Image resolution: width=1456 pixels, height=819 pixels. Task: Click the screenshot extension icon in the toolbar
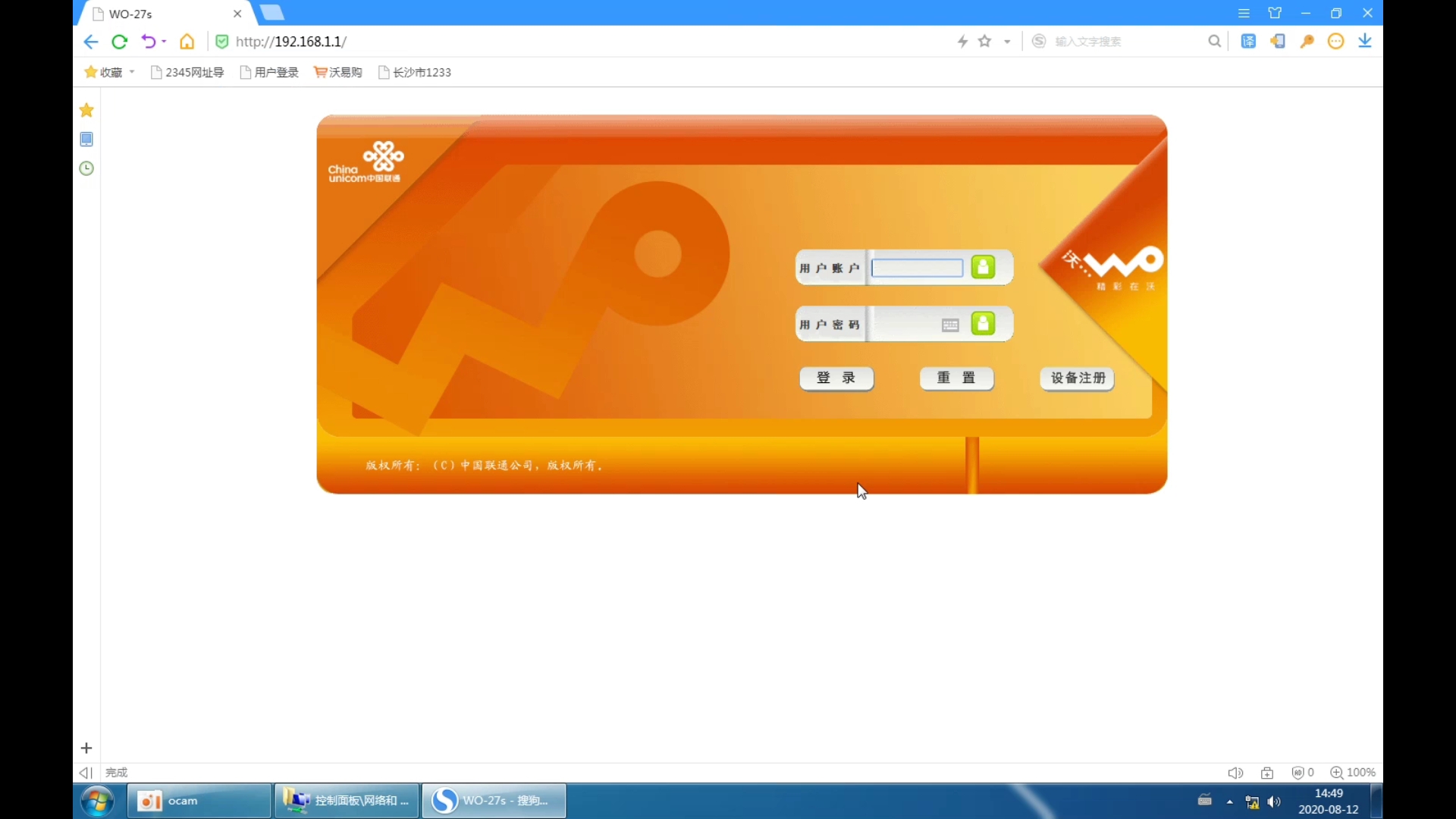click(1278, 41)
